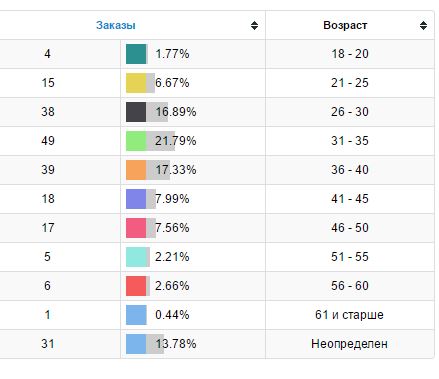
Task: Click the pink swatch for 7.56%
Action: click(x=136, y=228)
